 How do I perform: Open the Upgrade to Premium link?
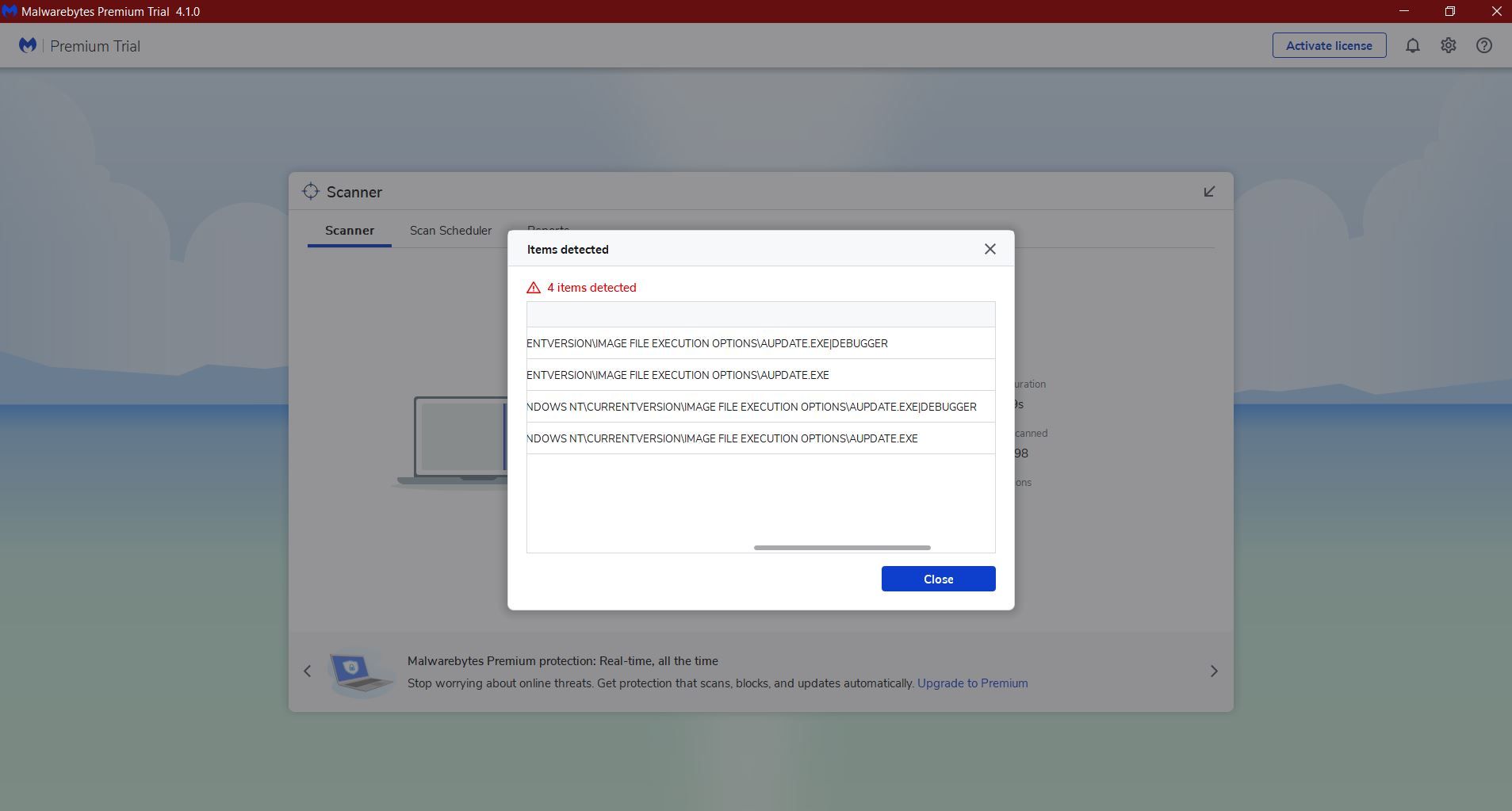pos(972,683)
